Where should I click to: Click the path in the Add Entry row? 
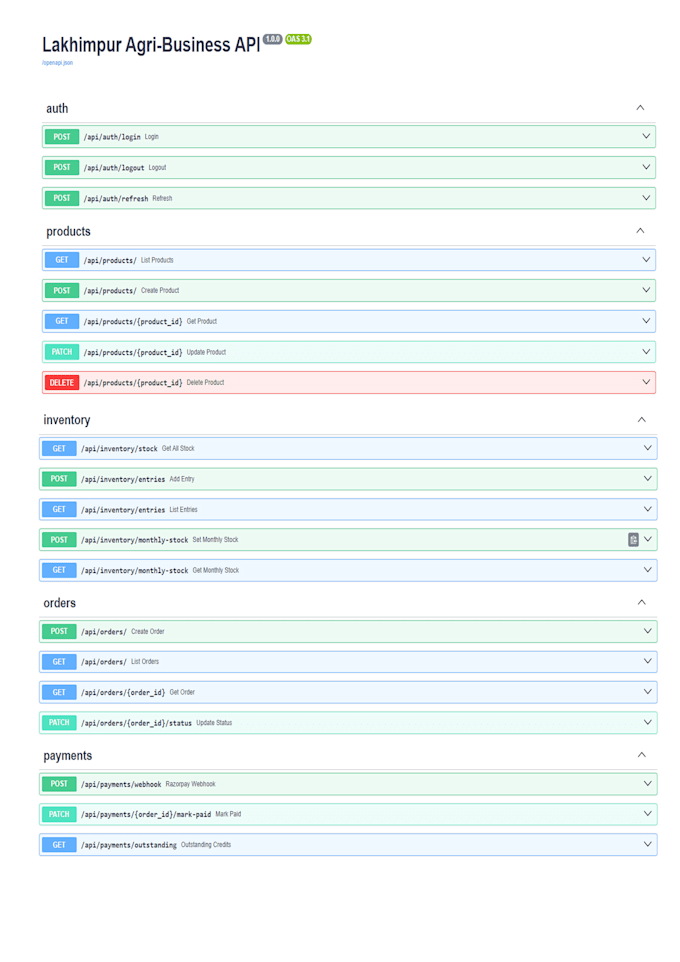[x=123, y=479]
